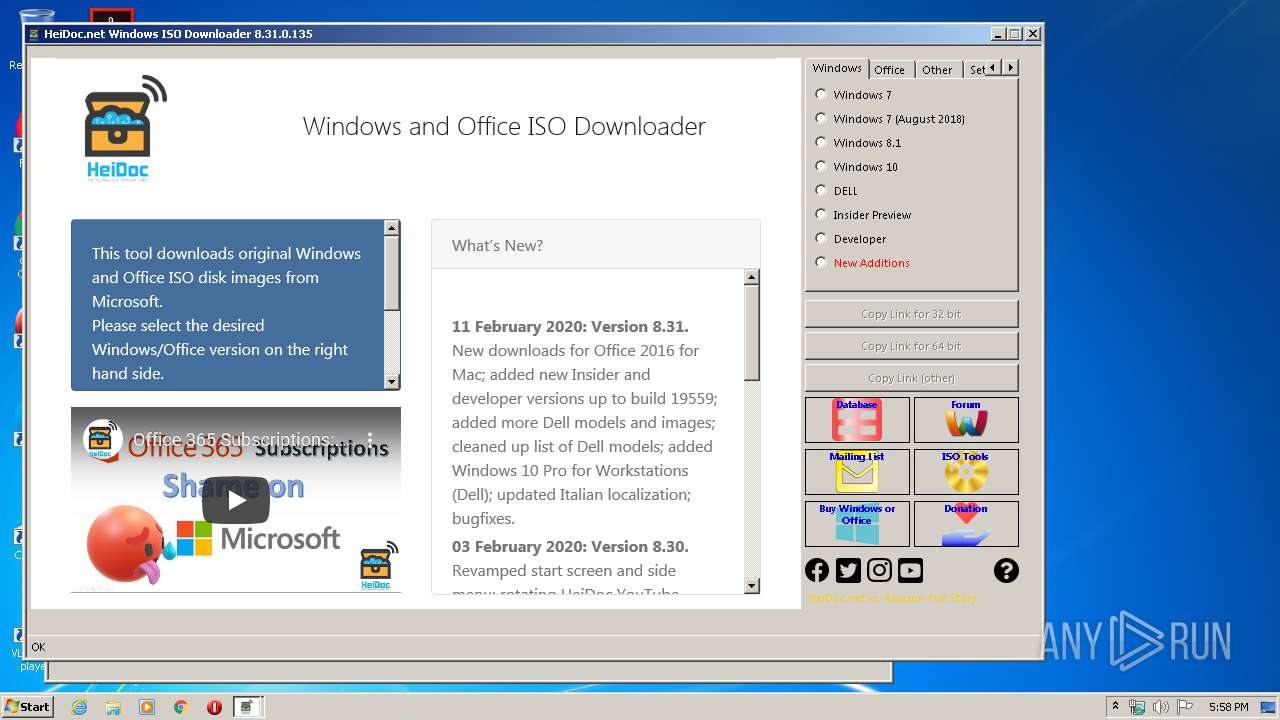
Task: Open Google Chrome from the taskbar
Action: click(x=180, y=707)
